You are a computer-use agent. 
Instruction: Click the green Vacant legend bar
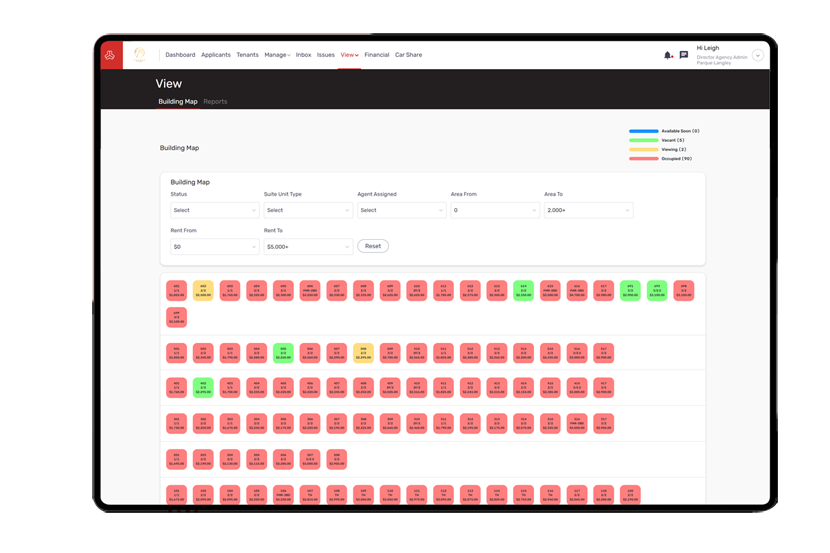[645, 140]
